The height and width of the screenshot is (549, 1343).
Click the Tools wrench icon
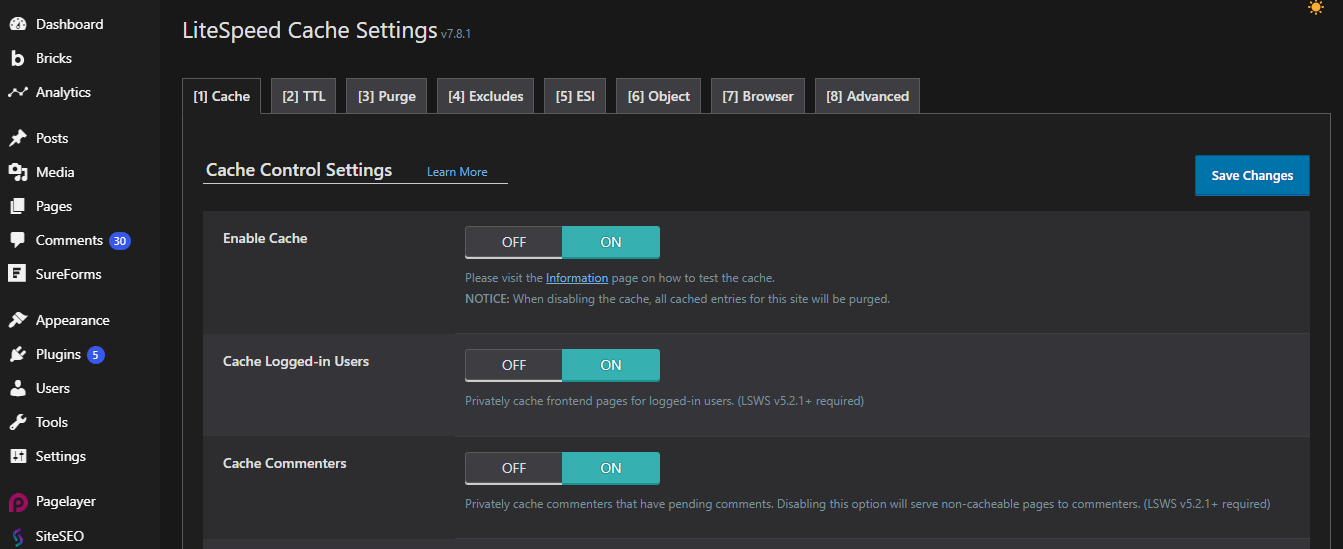point(18,422)
